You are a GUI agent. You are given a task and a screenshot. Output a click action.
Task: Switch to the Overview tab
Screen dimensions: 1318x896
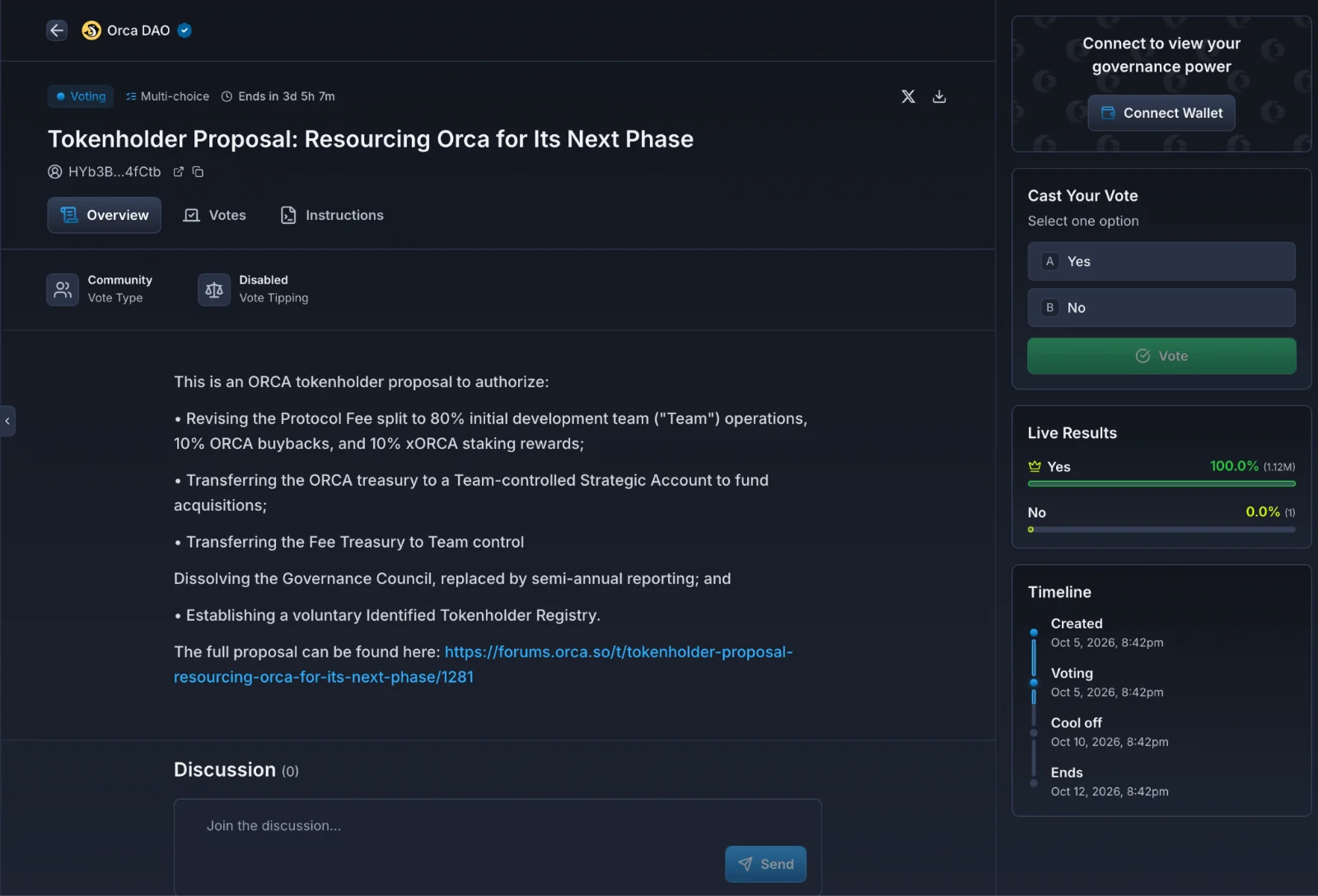(x=104, y=215)
